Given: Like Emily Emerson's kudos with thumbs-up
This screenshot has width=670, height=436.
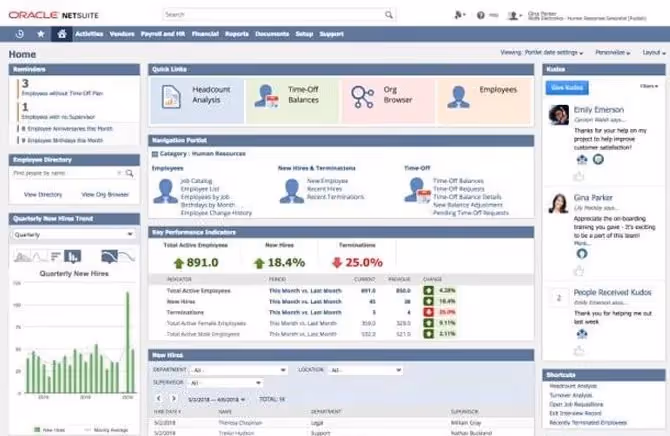Looking at the screenshot, I should 579,176.
